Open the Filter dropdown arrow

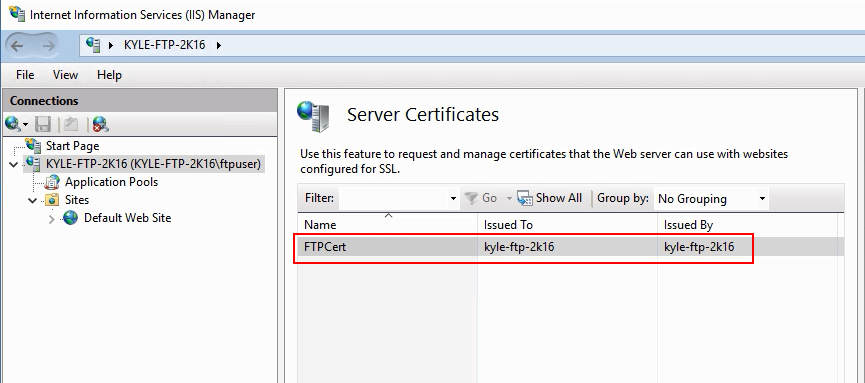pyautogui.click(x=453, y=198)
